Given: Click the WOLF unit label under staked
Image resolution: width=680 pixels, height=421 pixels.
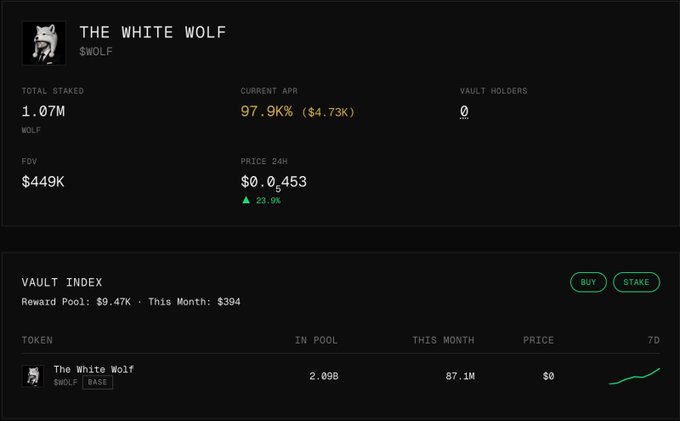Looking at the screenshot, I should (31, 130).
